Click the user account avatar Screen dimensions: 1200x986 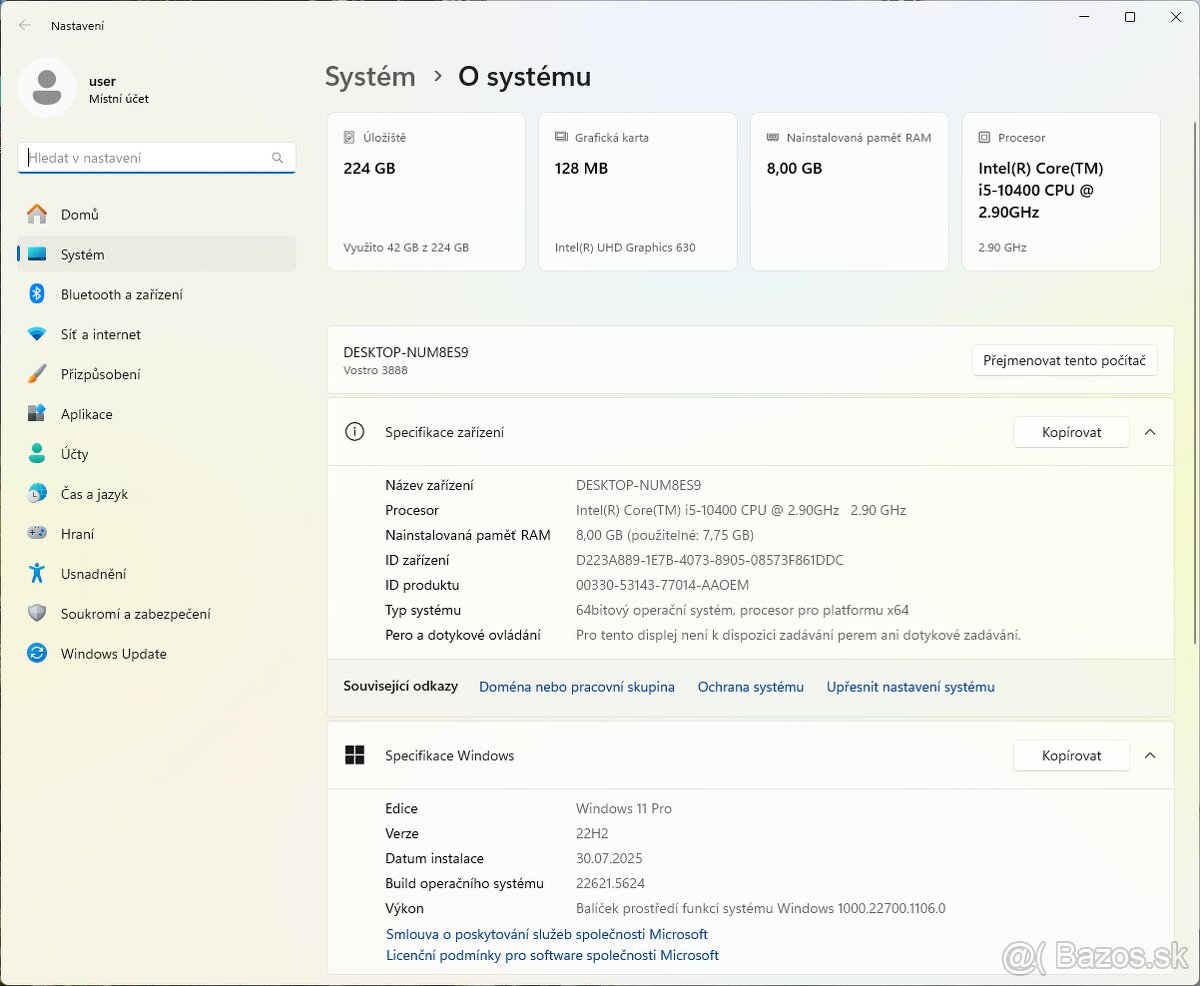click(46, 88)
